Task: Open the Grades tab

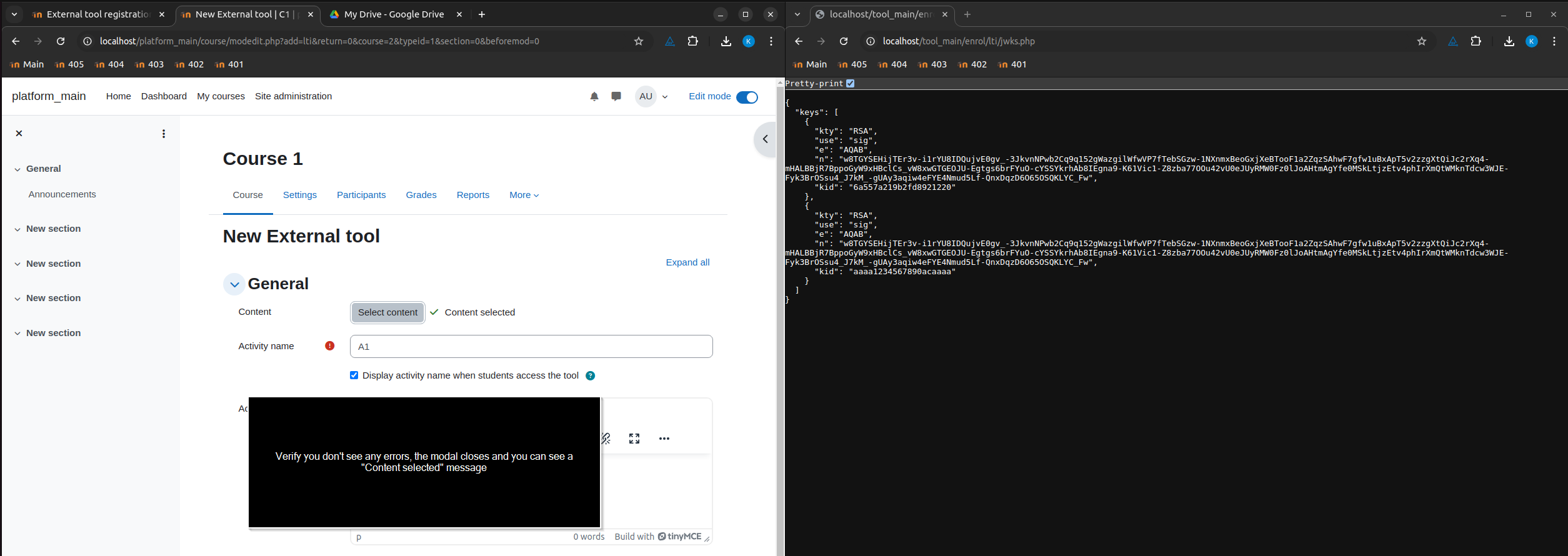Action: pos(421,195)
